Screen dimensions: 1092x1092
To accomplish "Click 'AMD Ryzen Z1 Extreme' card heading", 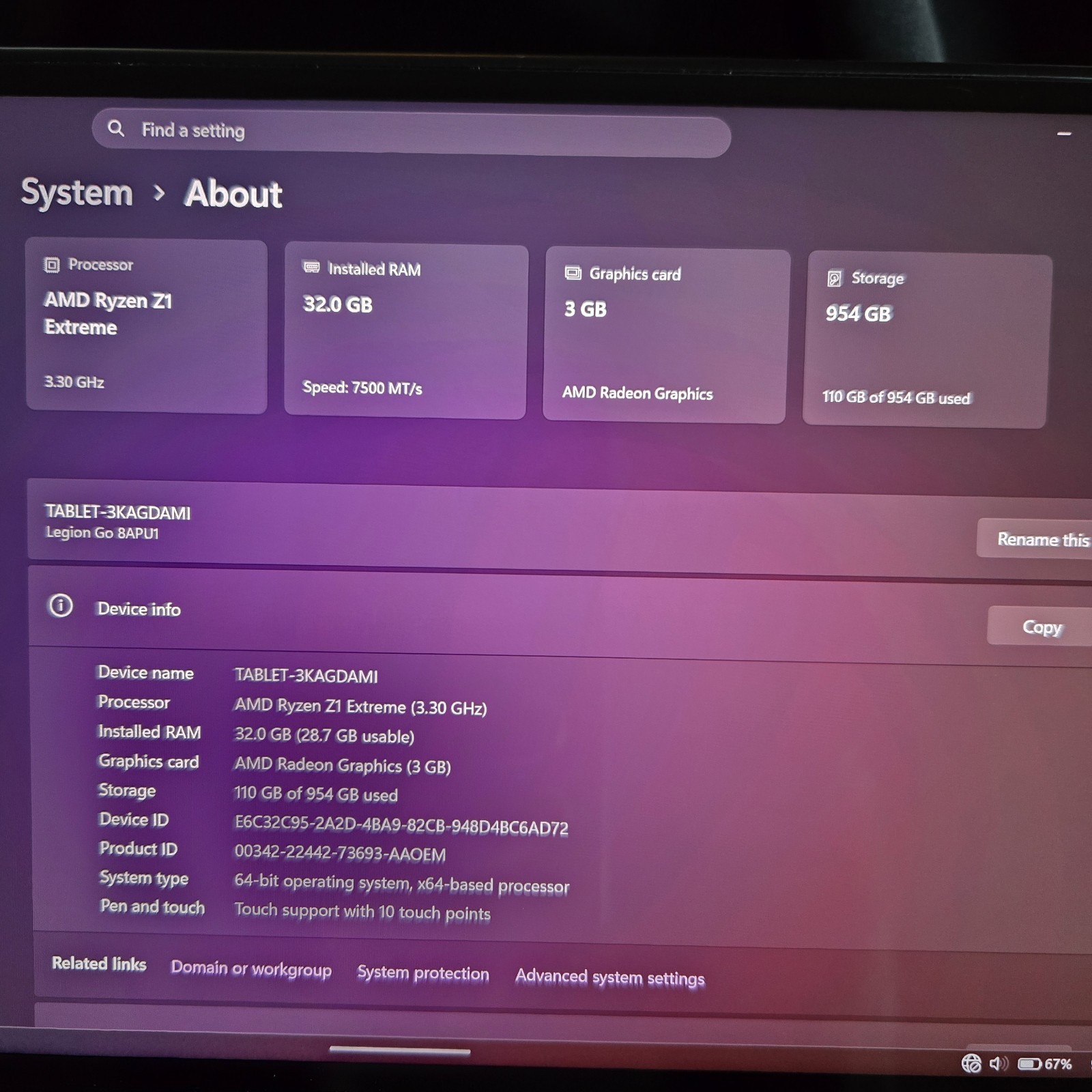I will tap(108, 313).
